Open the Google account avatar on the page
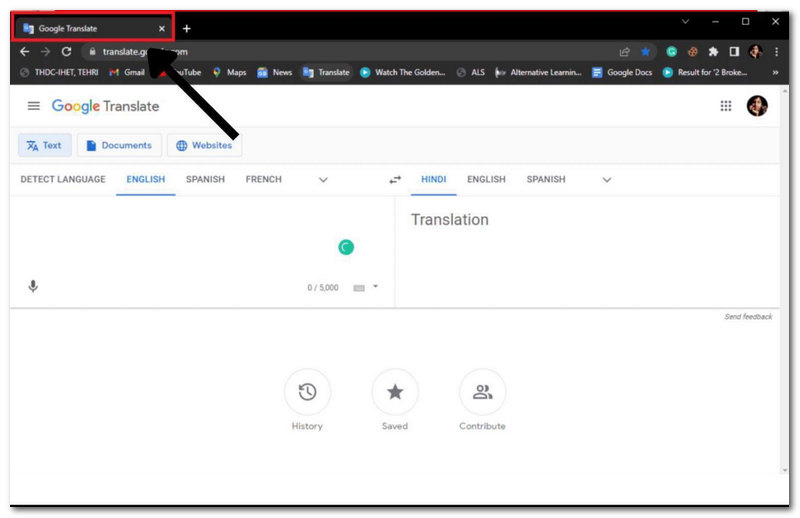 click(x=757, y=106)
